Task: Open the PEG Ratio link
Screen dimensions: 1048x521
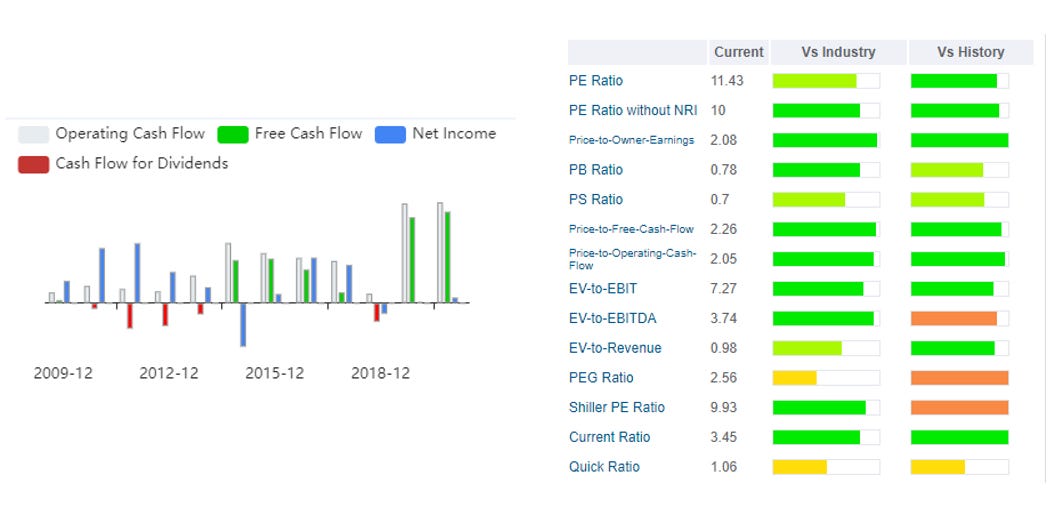Action: (x=601, y=378)
